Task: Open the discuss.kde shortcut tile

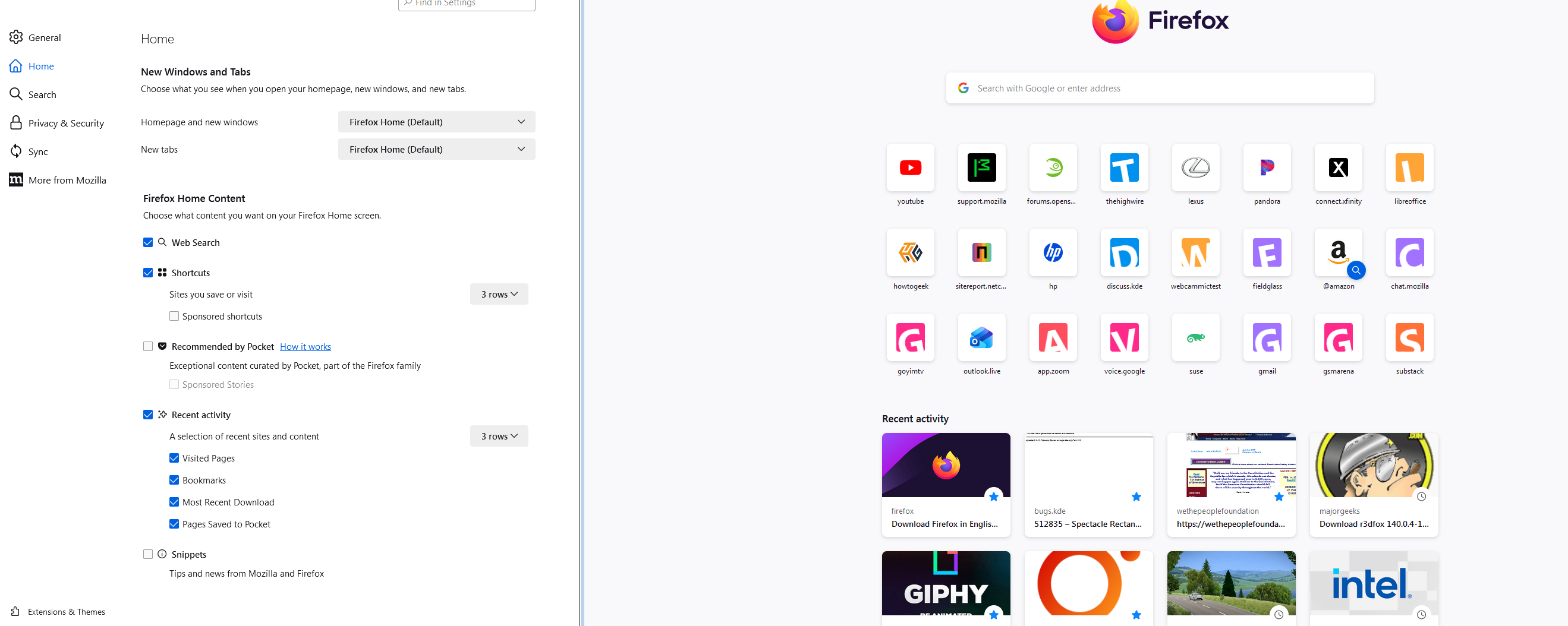Action: [x=1124, y=252]
